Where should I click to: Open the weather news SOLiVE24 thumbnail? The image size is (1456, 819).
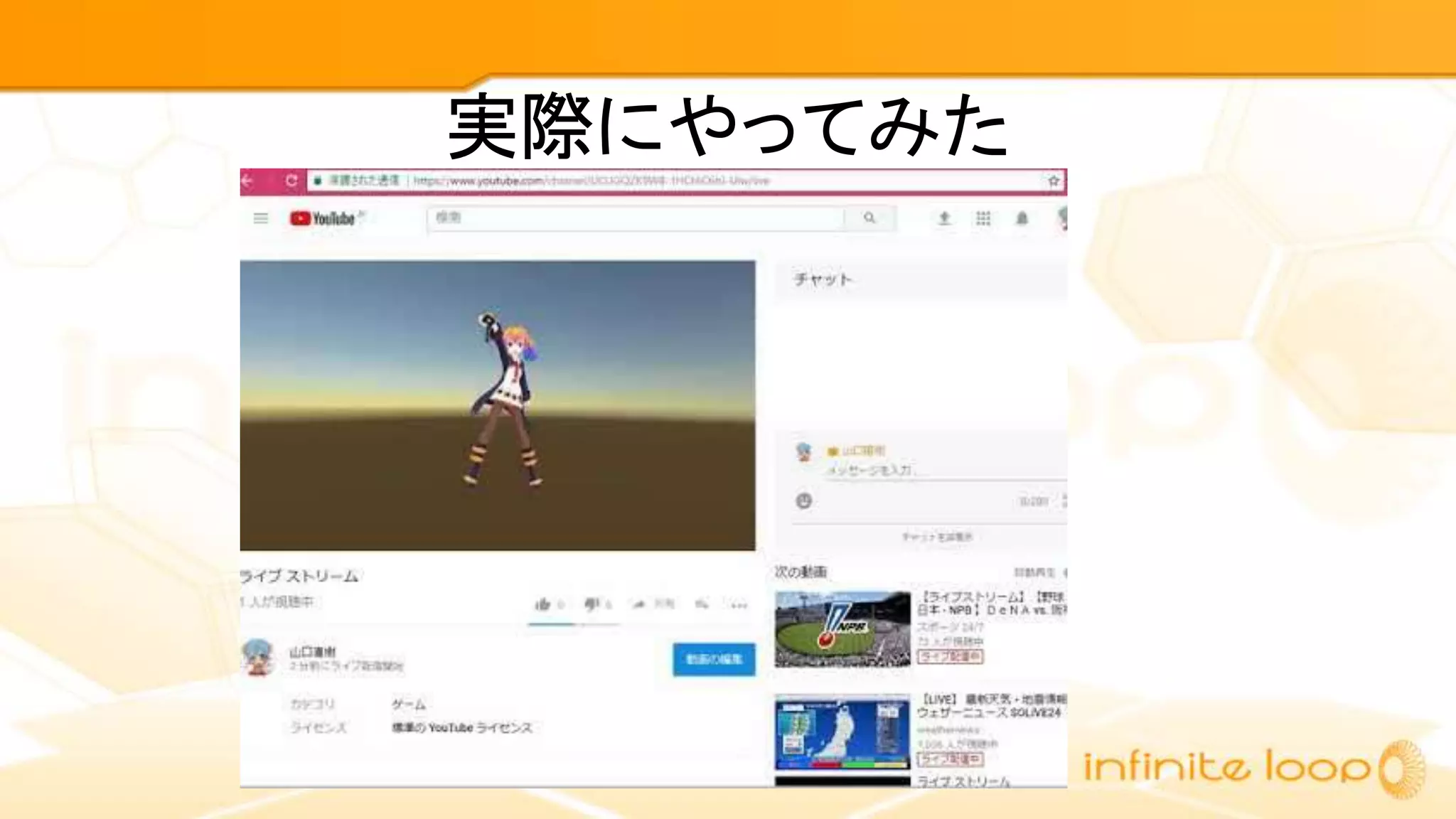pyautogui.click(x=842, y=733)
